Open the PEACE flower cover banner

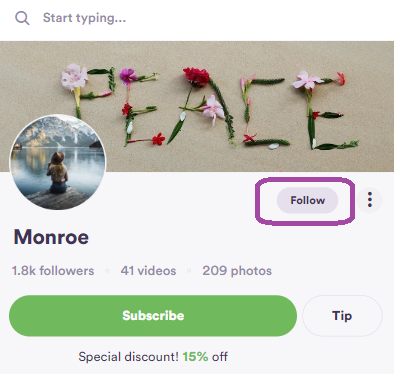pyautogui.click(x=197, y=106)
